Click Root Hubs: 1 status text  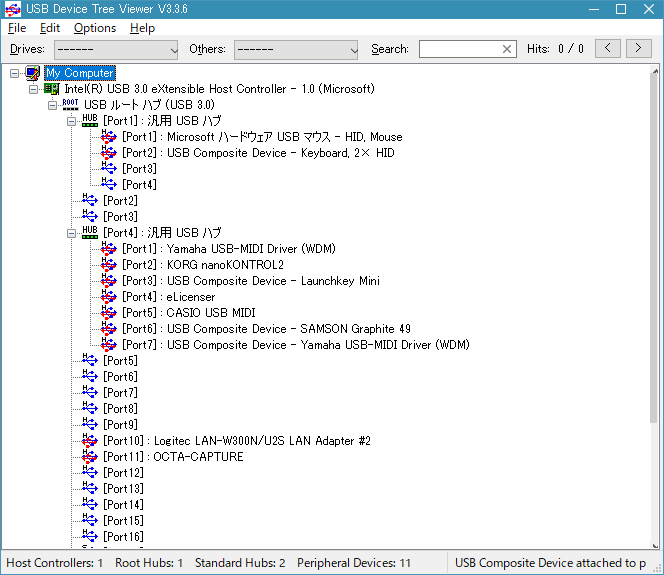149,563
